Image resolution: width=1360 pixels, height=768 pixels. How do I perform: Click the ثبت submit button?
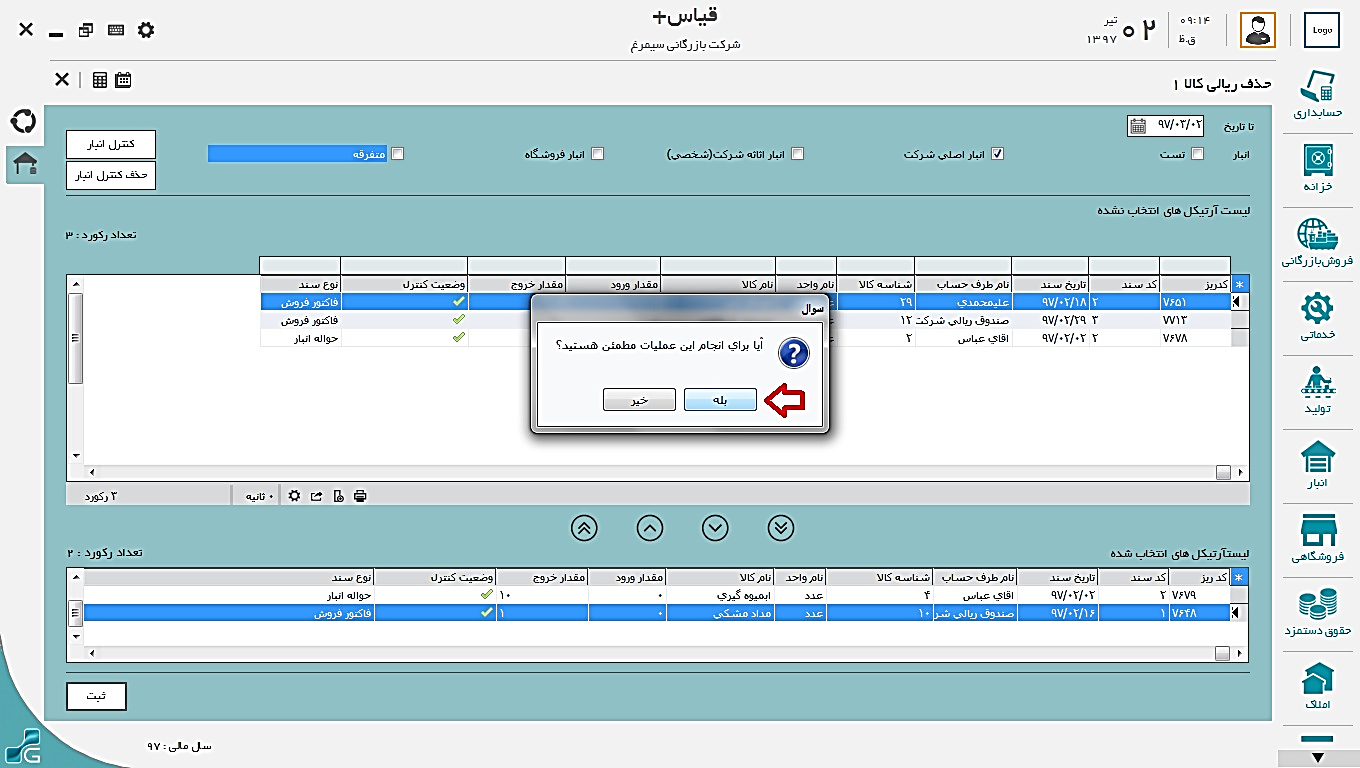[x=97, y=695]
